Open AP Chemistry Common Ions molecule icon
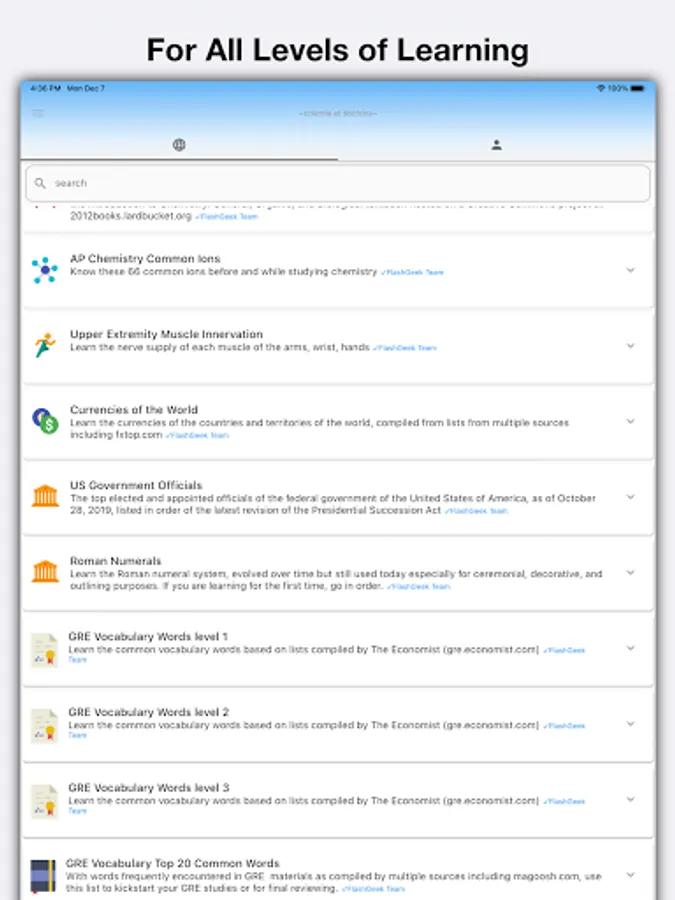The image size is (675, 900). [x=45, y=270]
